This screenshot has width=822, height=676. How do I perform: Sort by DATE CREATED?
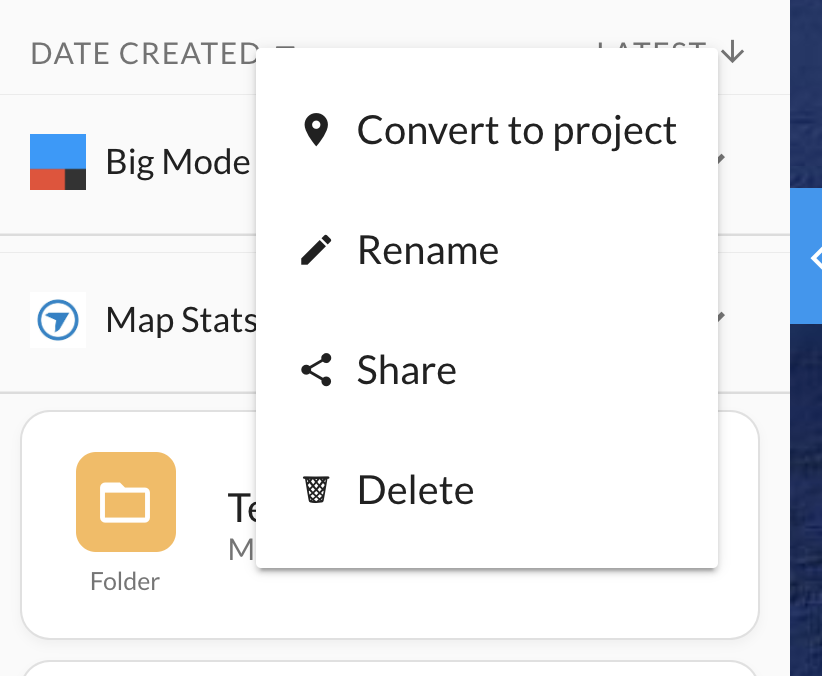pos(145,53)
